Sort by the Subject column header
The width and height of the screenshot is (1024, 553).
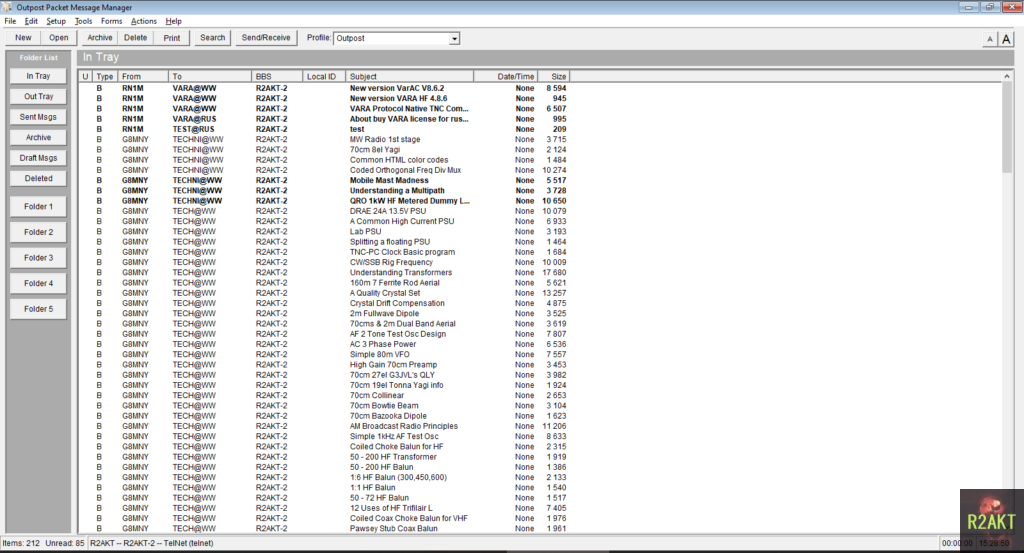409,76
